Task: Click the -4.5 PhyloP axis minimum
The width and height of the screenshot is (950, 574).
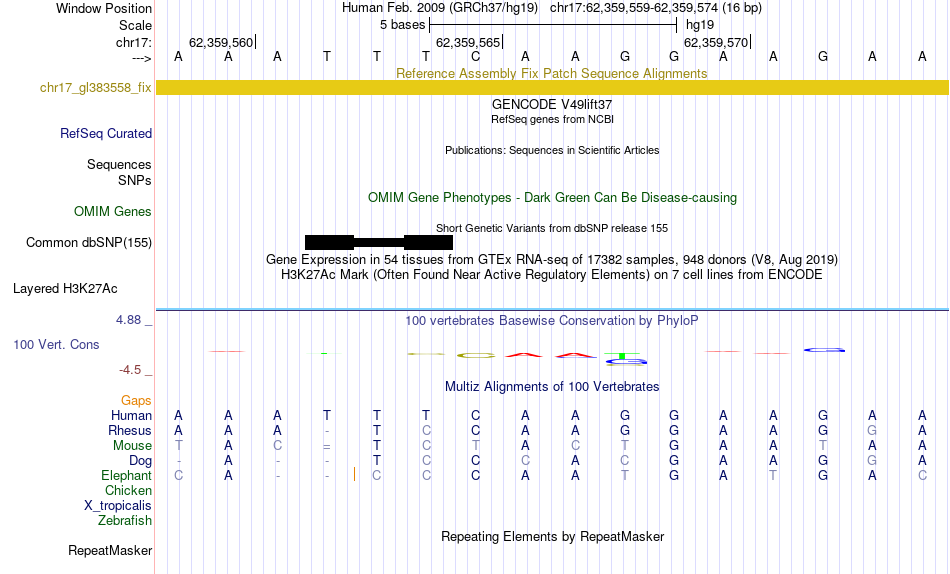Action: coord(130,370)
